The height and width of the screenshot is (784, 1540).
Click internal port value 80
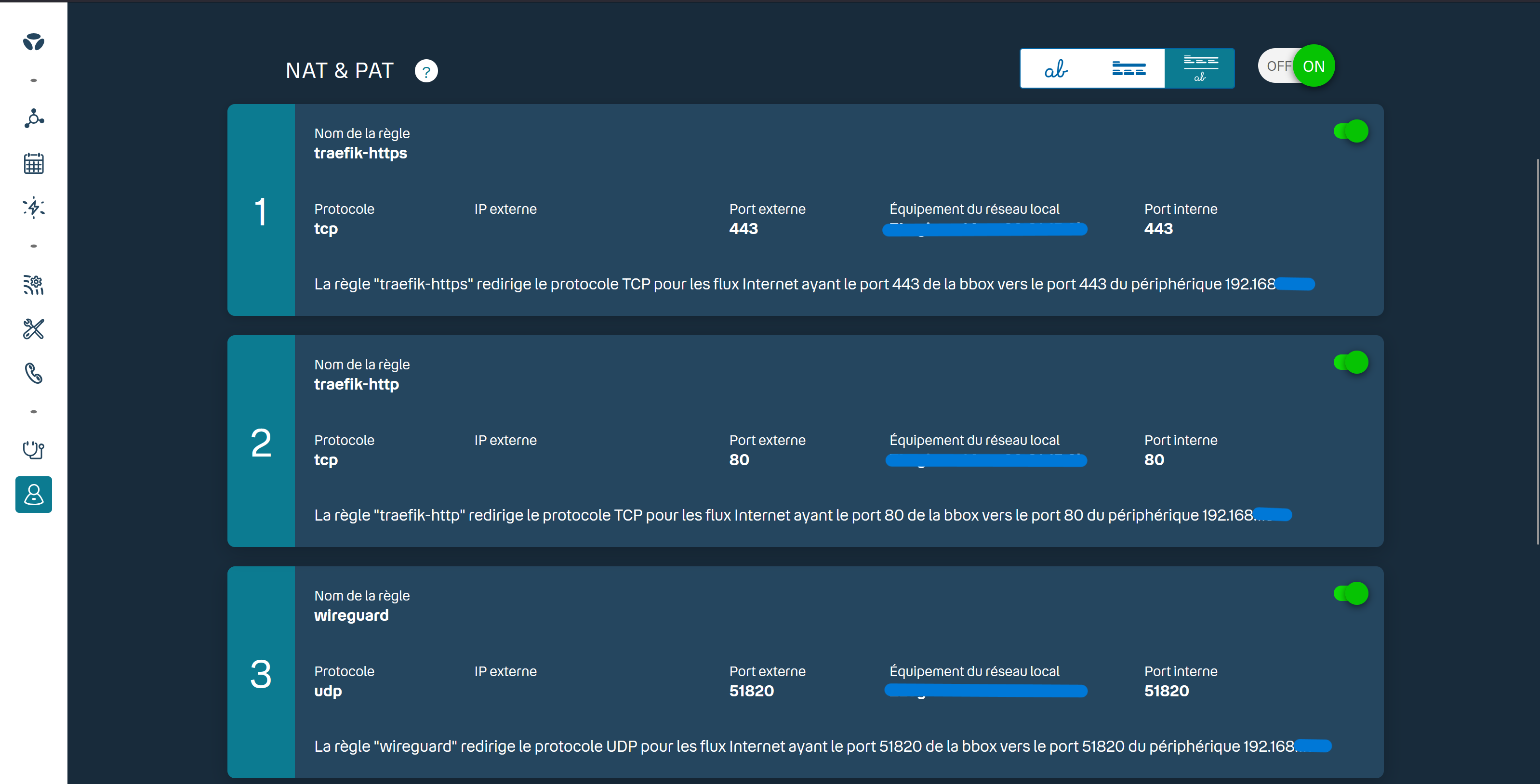[1155, 460]
